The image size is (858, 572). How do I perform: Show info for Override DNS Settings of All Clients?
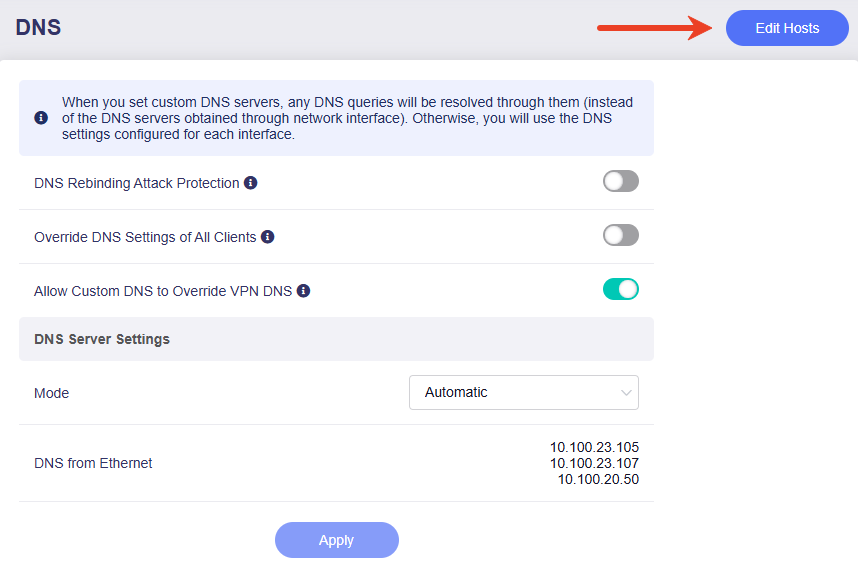click(x=268, y=236)
